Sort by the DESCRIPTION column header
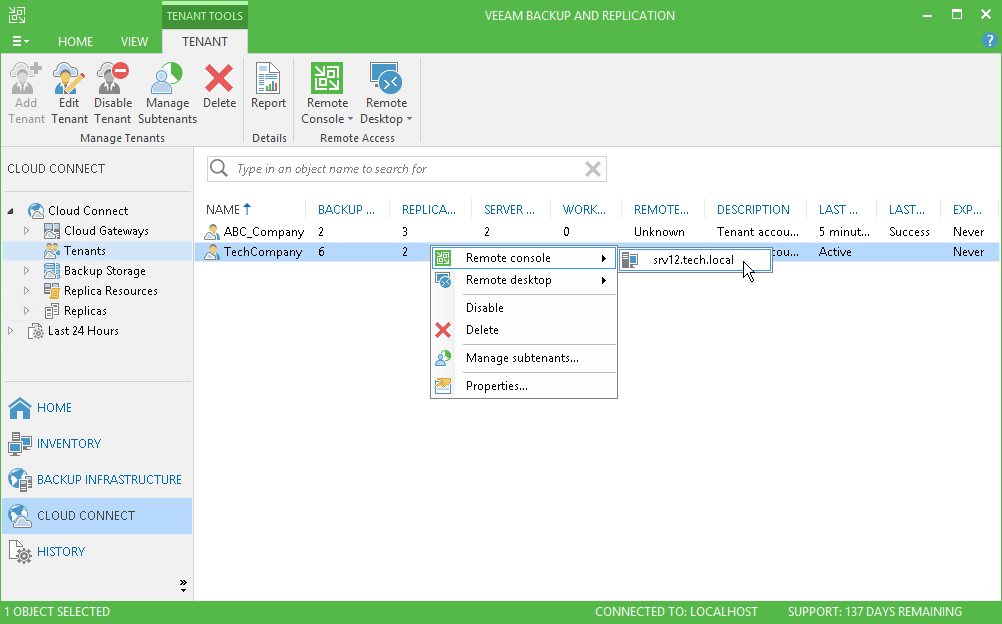 (x=753, y=210)
